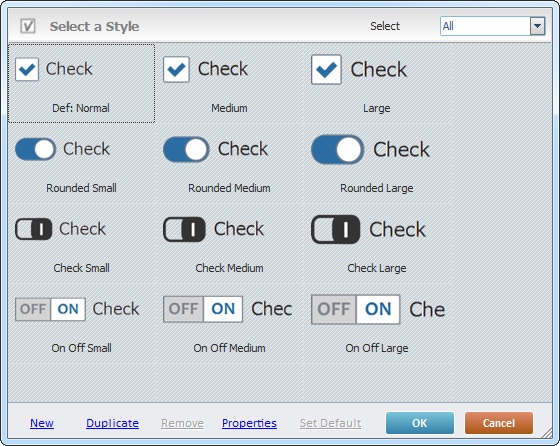Viewport: 560px width, 446px height.
Task: Confirm with the OK button
Action: click(420, 423)
